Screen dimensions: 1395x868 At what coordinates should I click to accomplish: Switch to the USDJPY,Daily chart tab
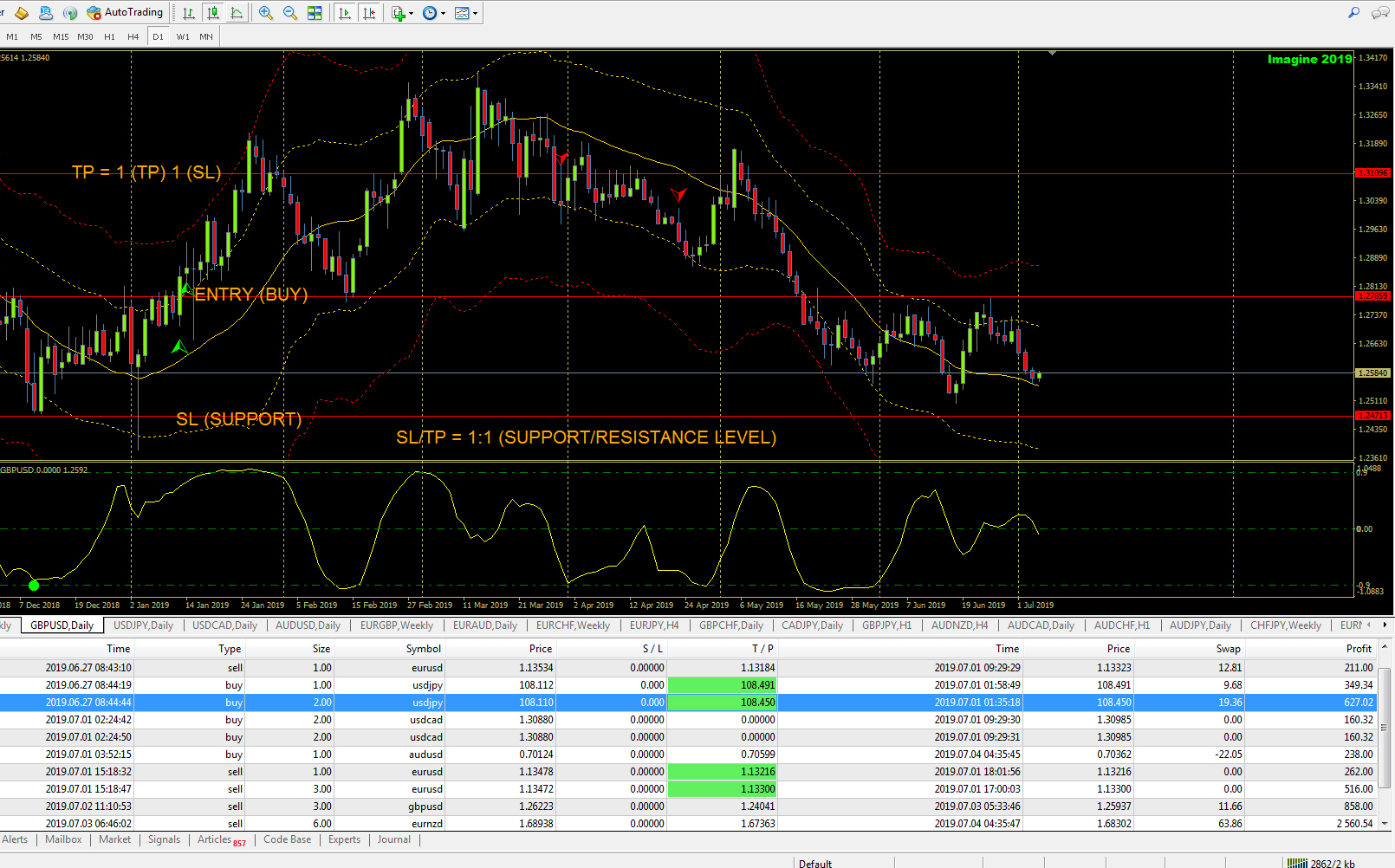144,625
